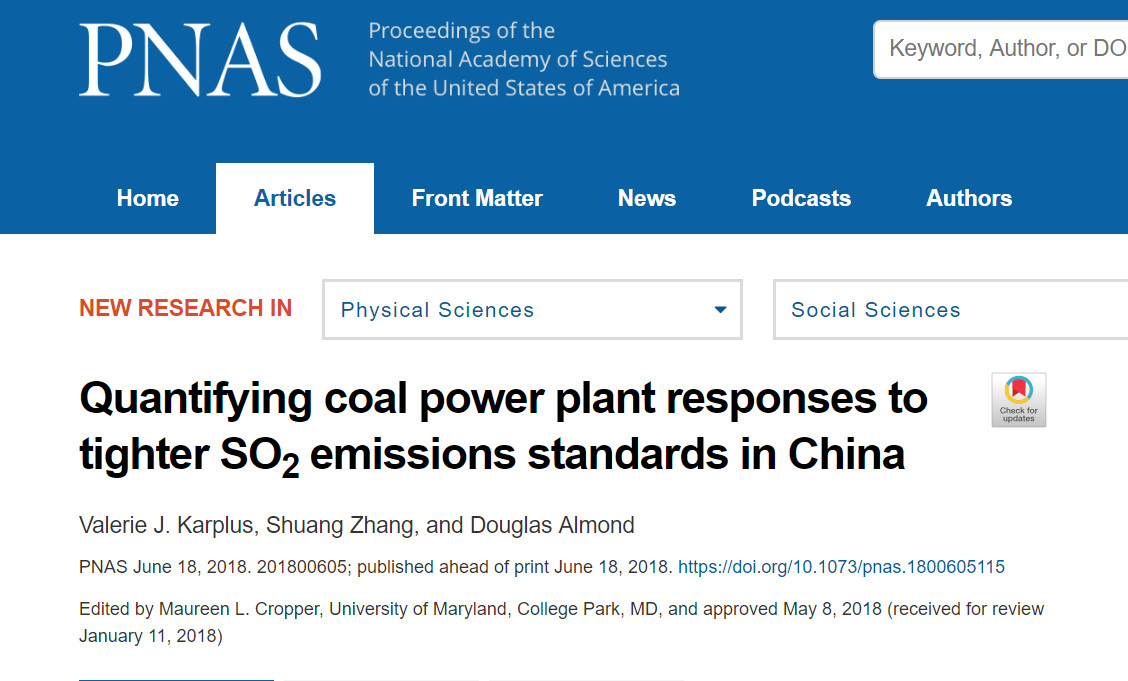Image resolution: width=1128 pixels, height=681 pixels.
Task: Click the NEW RESEARCH IN label
Action: coord(186,308)
